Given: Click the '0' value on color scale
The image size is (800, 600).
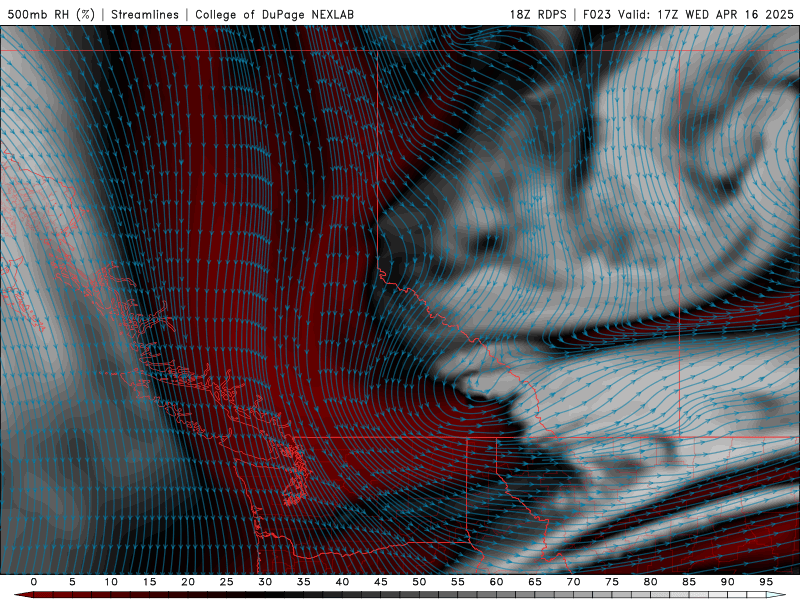Looking at the screenshot, I should point(34,582).
